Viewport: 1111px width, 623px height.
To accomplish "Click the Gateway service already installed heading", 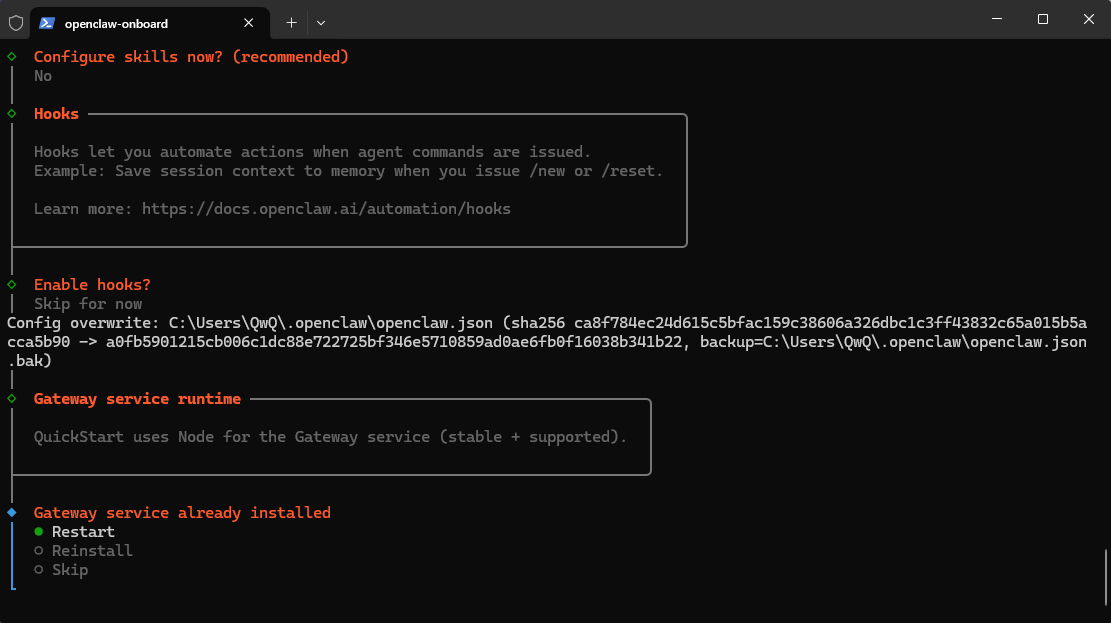I will [182, 513].
